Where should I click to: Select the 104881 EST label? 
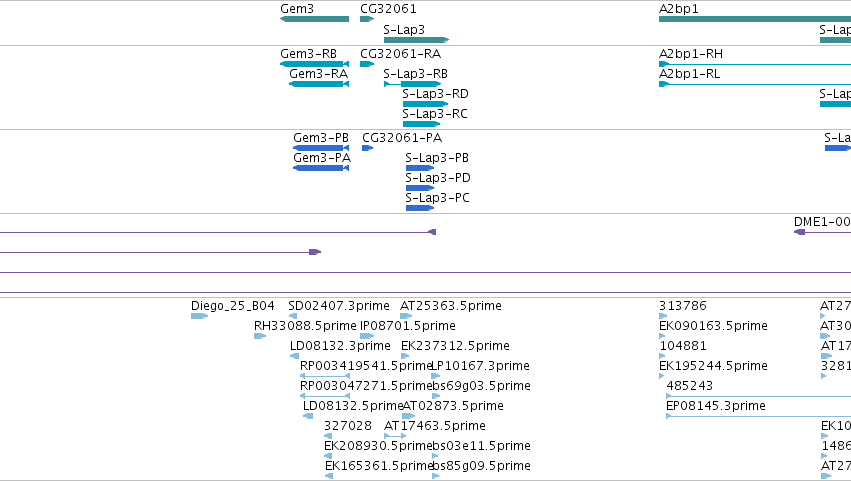[x=683, y=346]
